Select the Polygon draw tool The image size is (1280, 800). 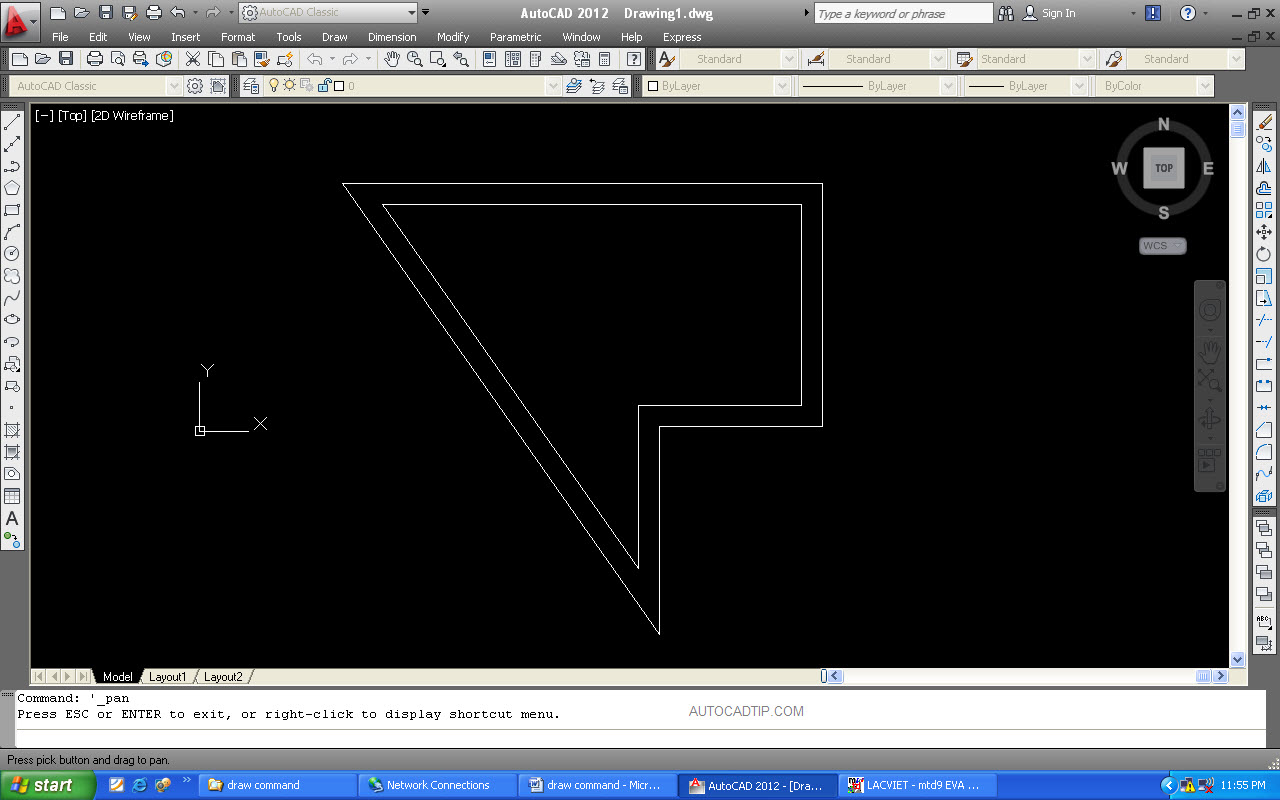(x=12, y=188)
